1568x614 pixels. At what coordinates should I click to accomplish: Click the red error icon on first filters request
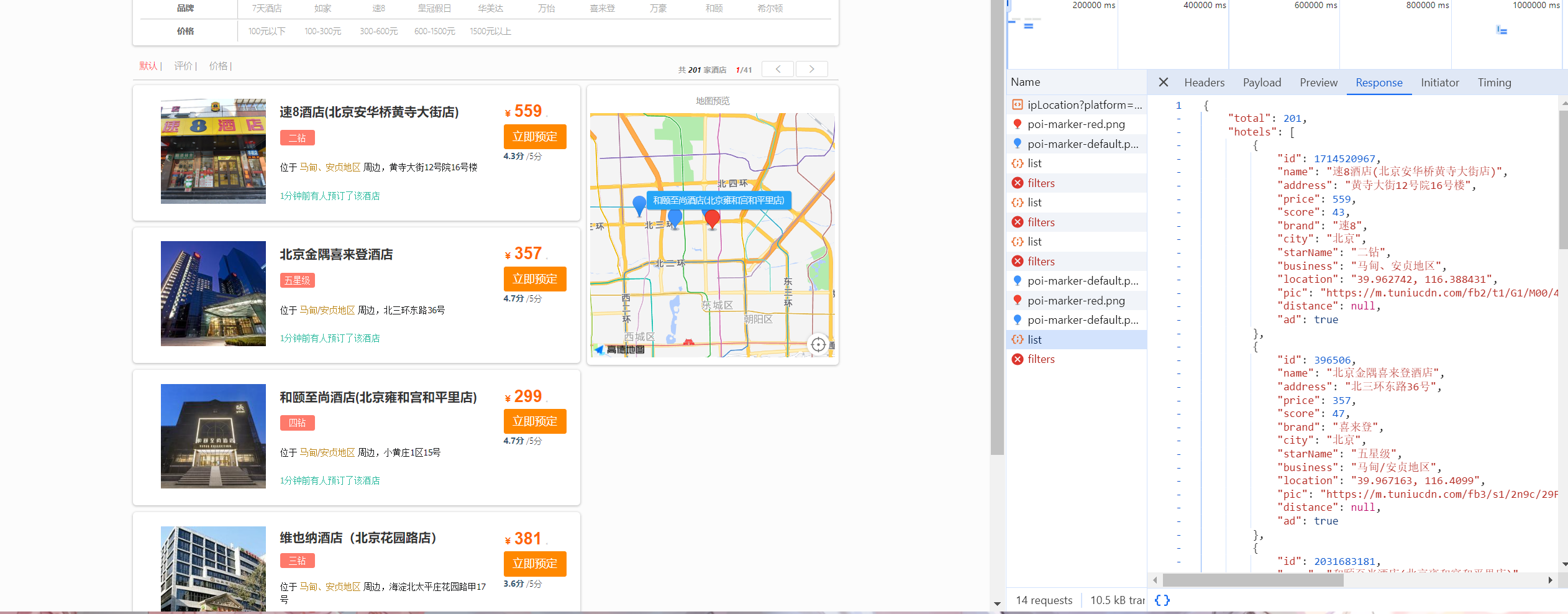click(x=1018, y=183)
